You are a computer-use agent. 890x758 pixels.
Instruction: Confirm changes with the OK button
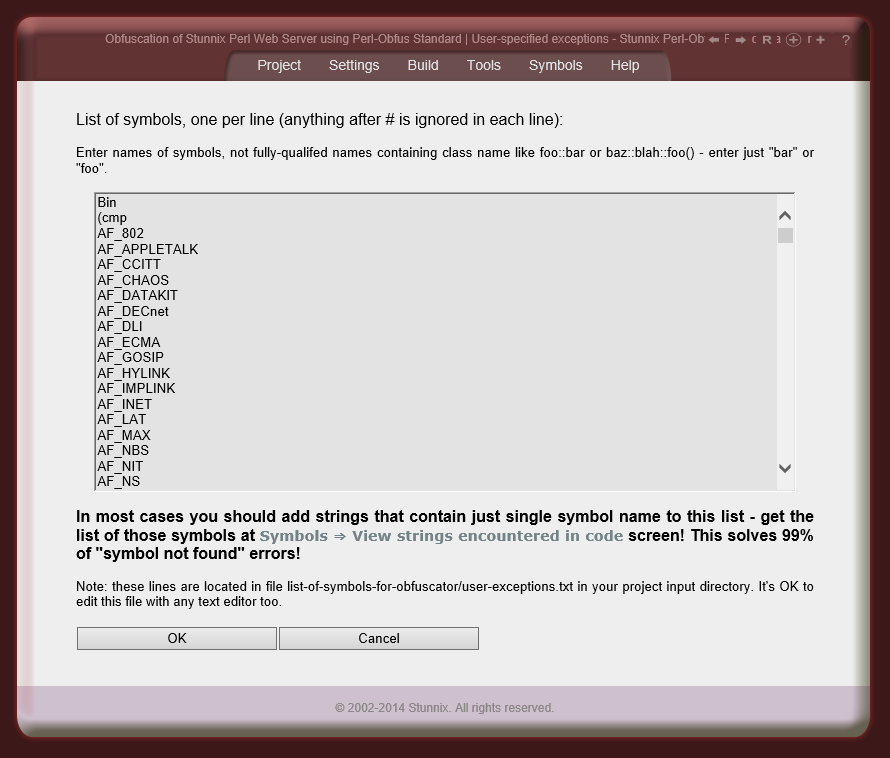click(176, 638)
